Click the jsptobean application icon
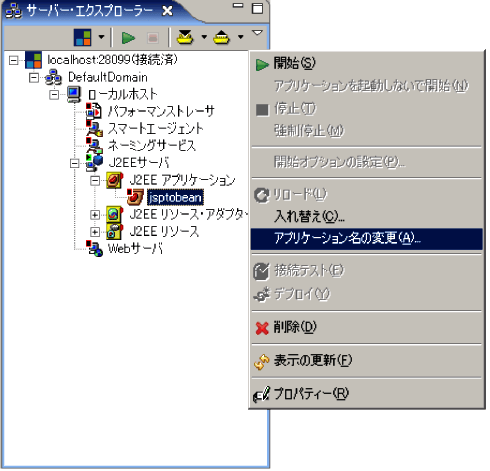Image resolution: width=490 pixels, height=471 pixels. pyautogui.click(x=135, y=197)
